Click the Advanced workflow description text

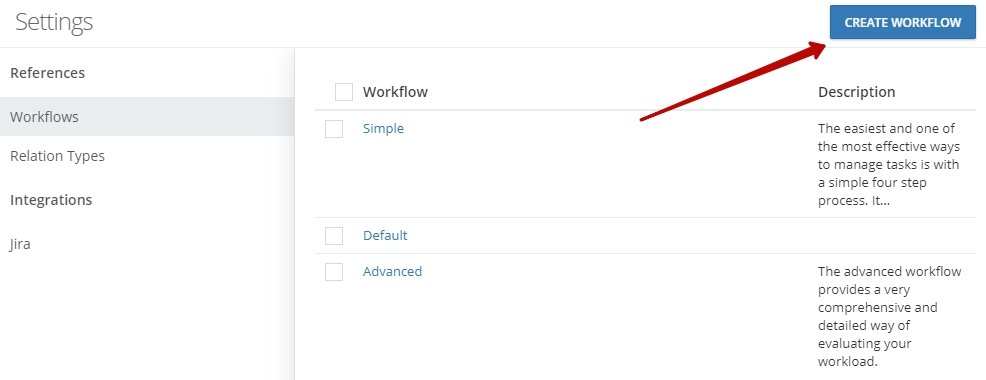[x=890, y=316]
